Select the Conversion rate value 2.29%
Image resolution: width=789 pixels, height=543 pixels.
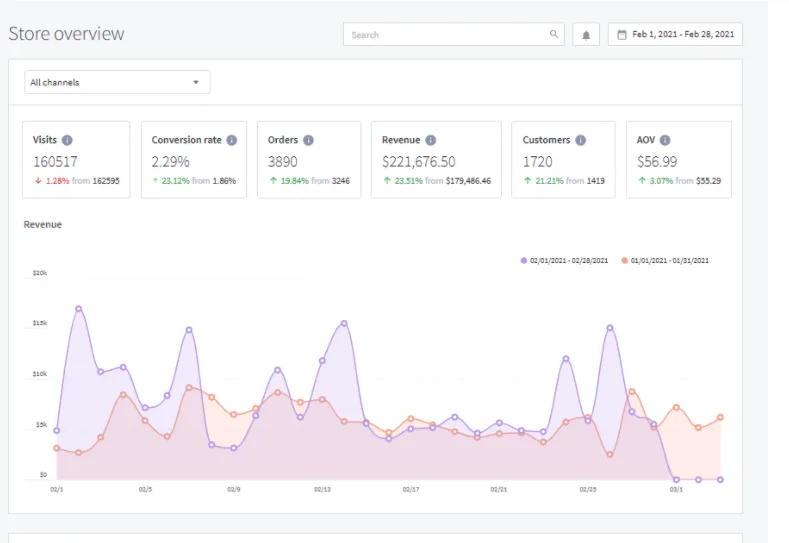171,162
